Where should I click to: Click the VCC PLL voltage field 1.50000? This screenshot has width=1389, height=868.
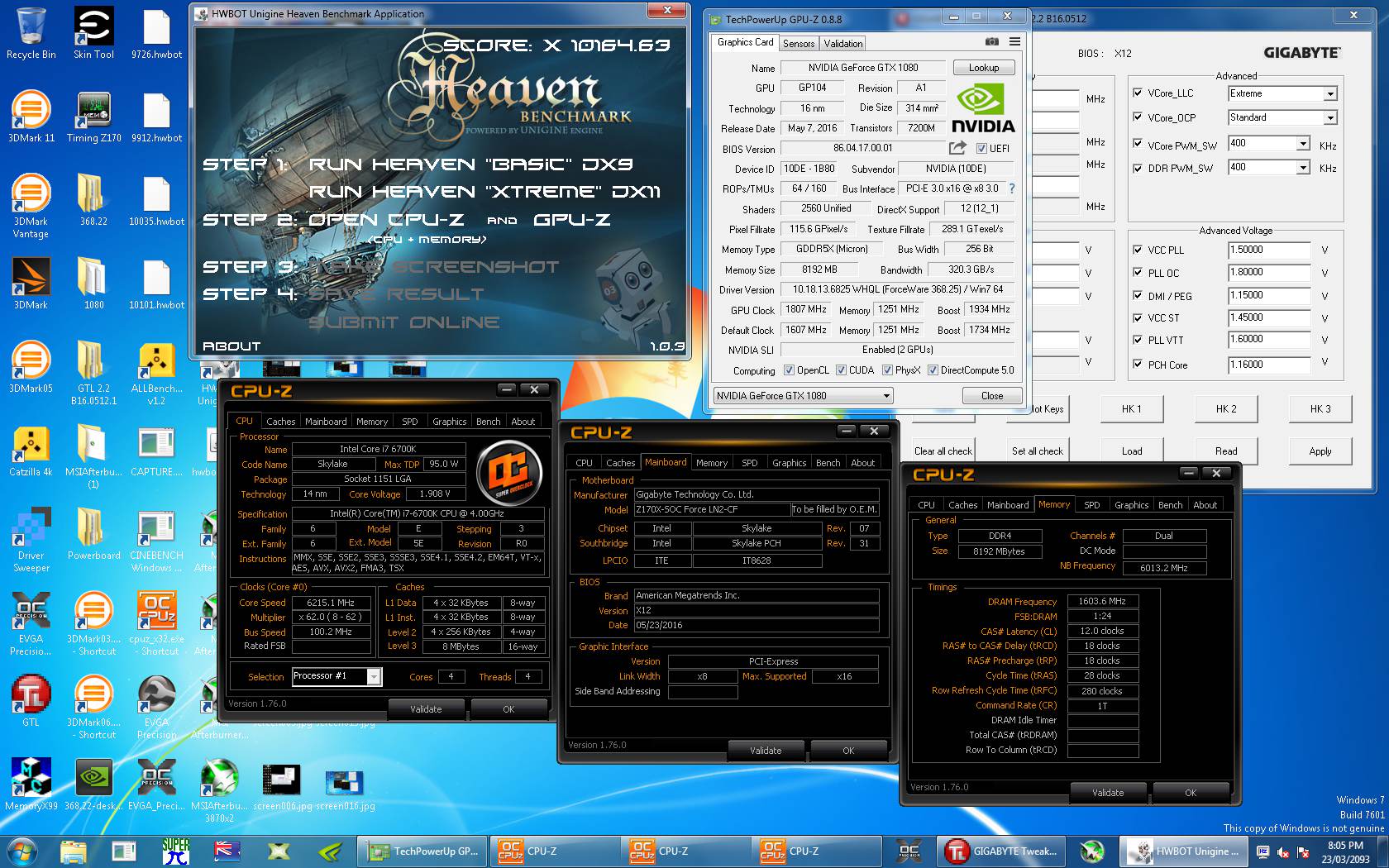coord(1269,250)
